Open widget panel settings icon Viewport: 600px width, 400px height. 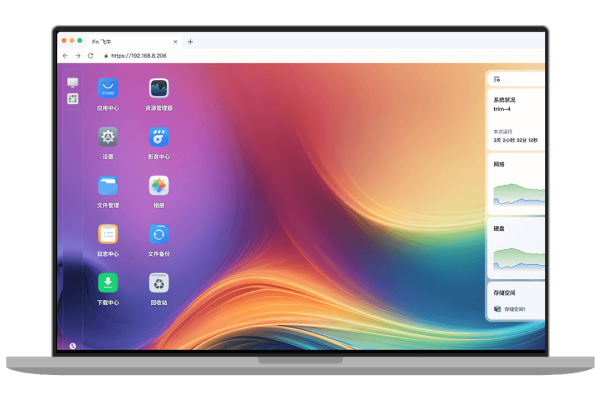point(497,78)
